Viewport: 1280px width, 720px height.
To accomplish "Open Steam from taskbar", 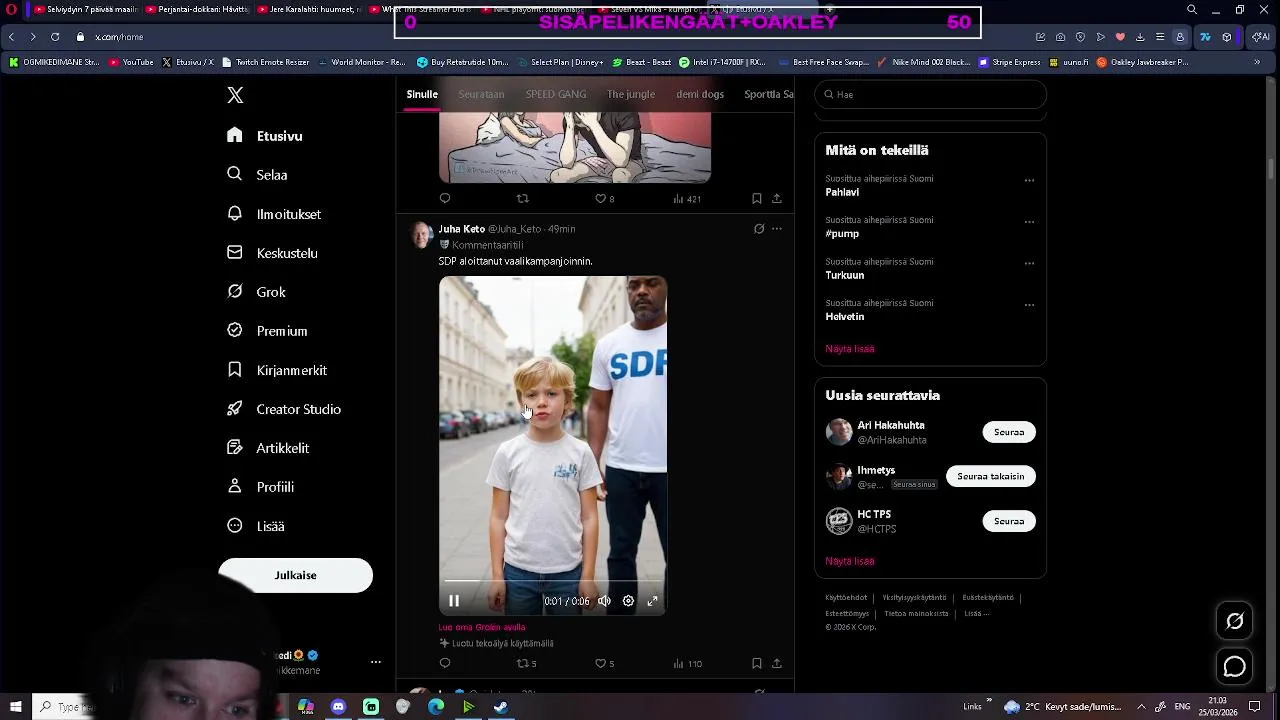I will 501,707.
